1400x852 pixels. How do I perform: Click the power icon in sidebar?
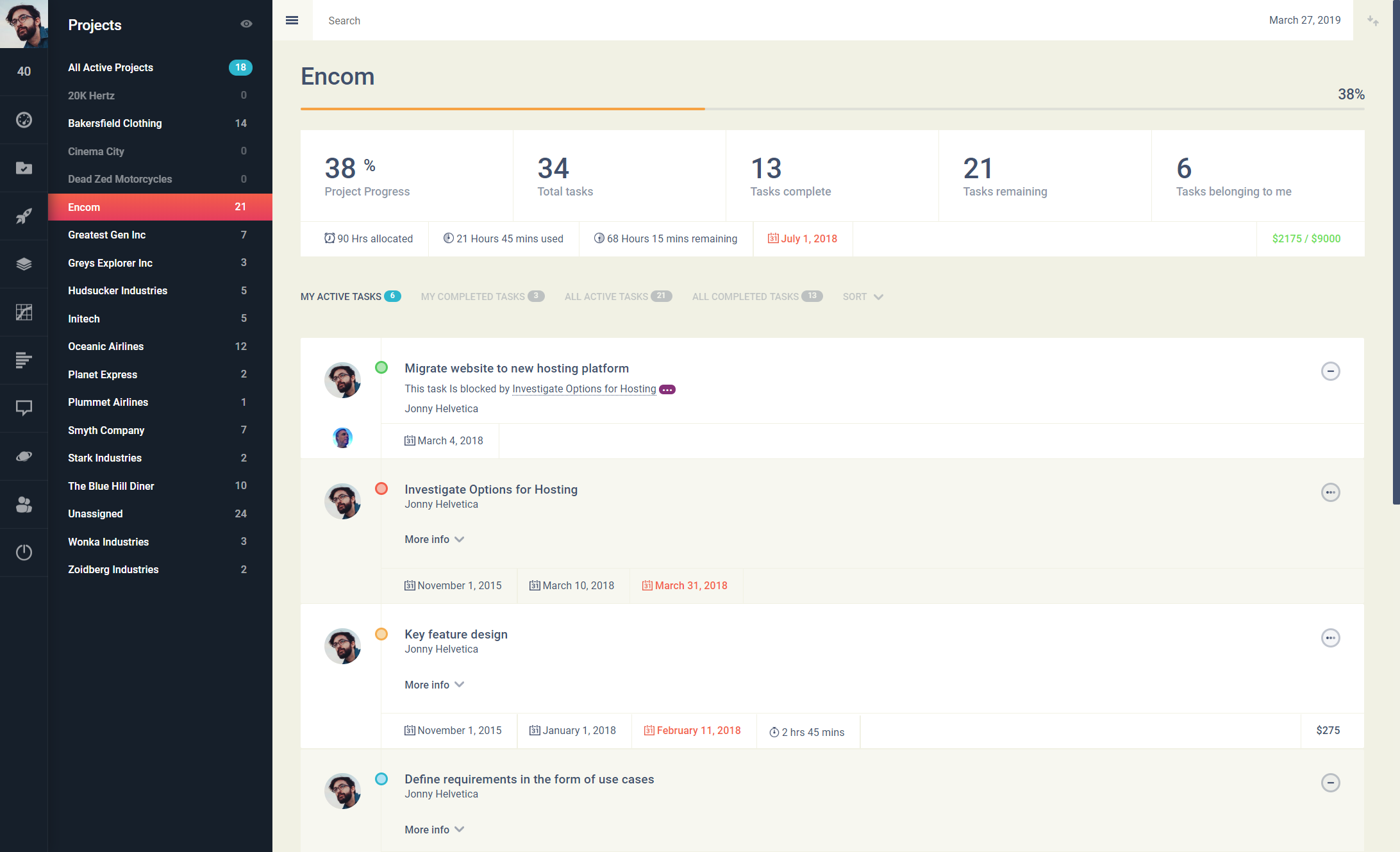(24, 552)
